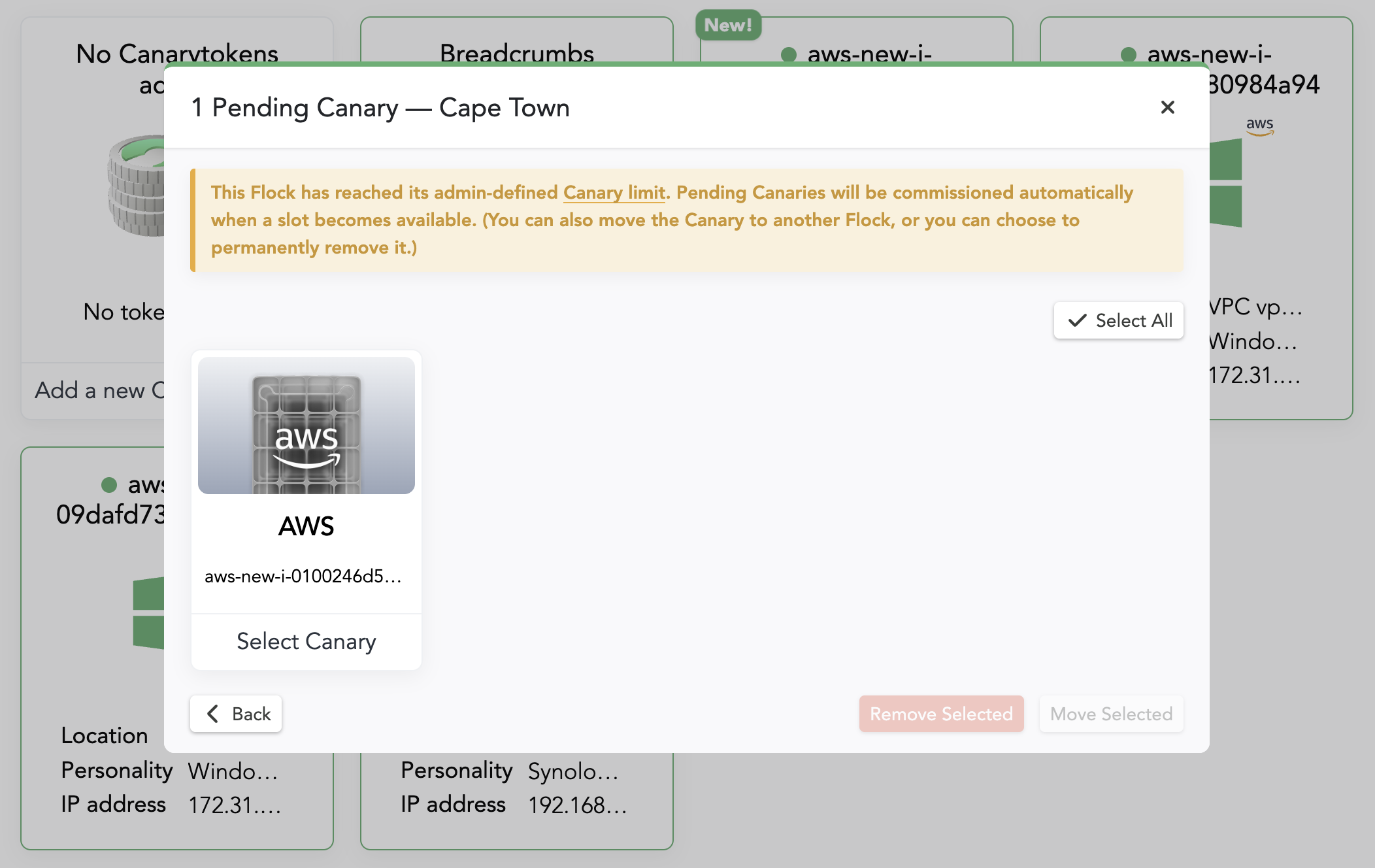The width and height of the screenshot is (1375, 868).
Task: Click the back chevron arrow icon
Action: [x=212, y=714]
